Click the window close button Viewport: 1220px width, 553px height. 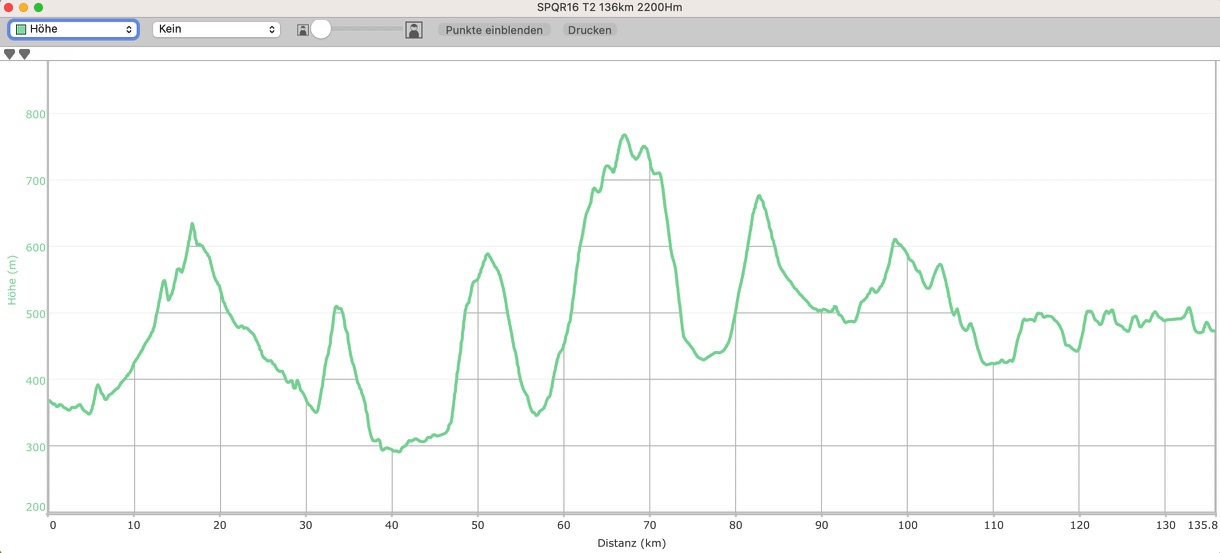(x=9, y=7)
